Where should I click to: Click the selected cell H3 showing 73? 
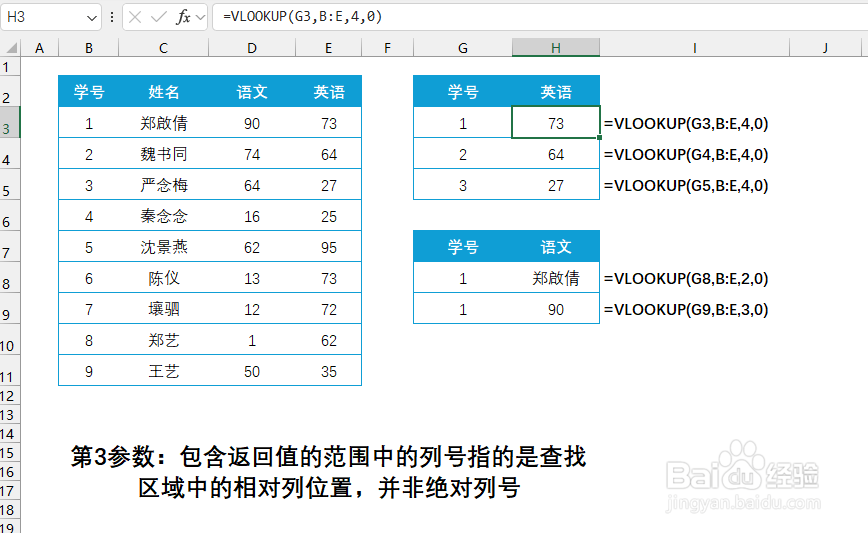point(556,123)
